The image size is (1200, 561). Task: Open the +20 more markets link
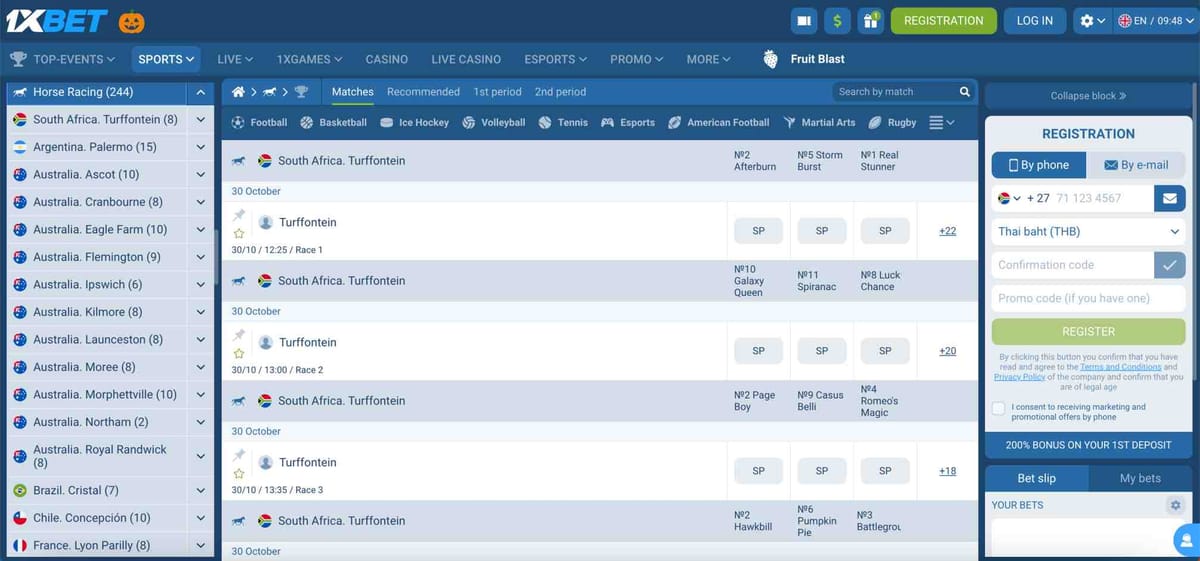point(947,351)
